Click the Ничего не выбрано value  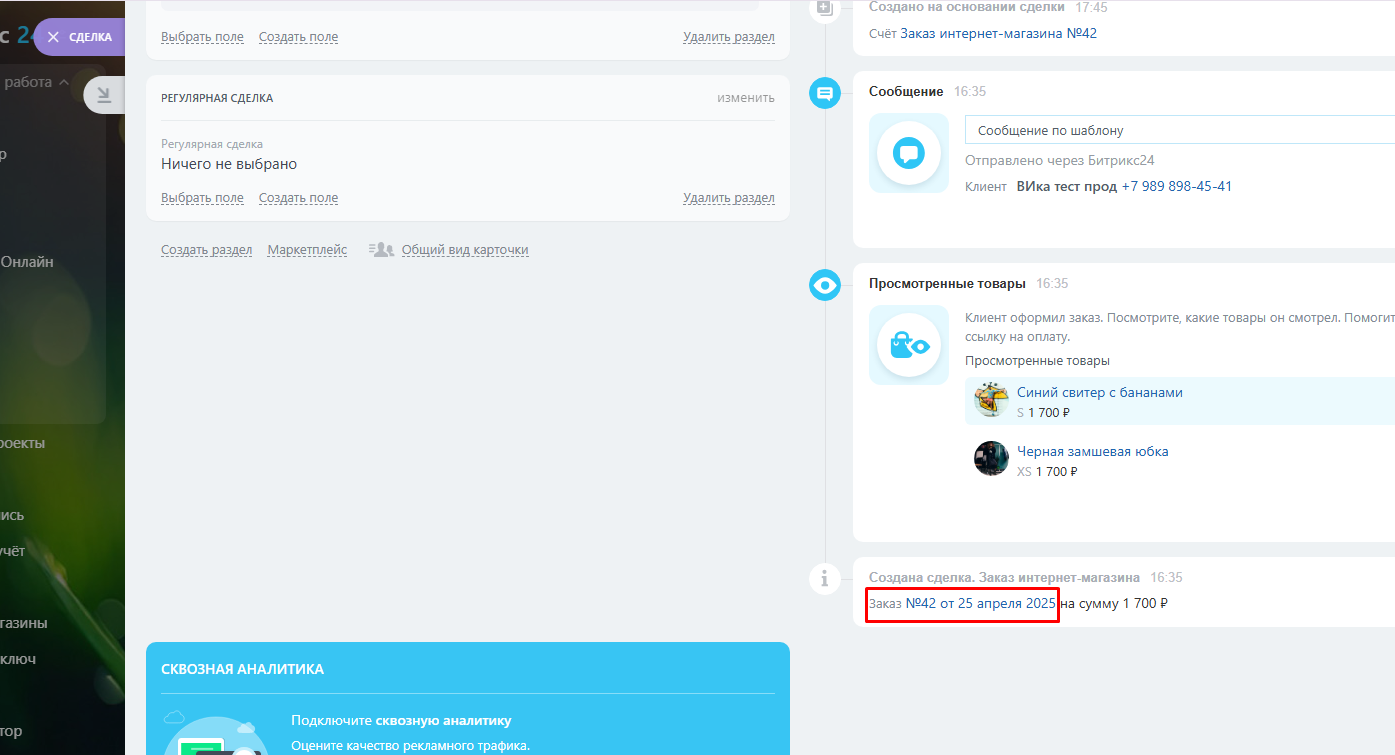229,164
